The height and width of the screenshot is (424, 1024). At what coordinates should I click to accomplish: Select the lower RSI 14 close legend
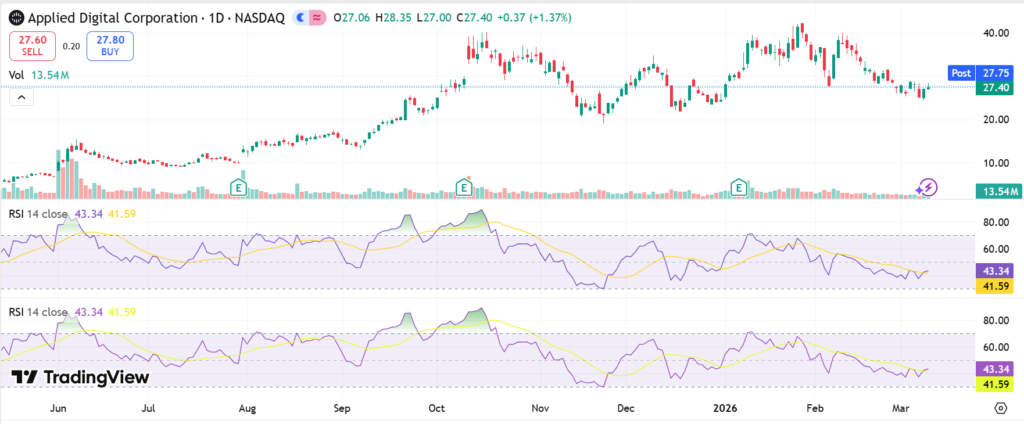point(40,312)
